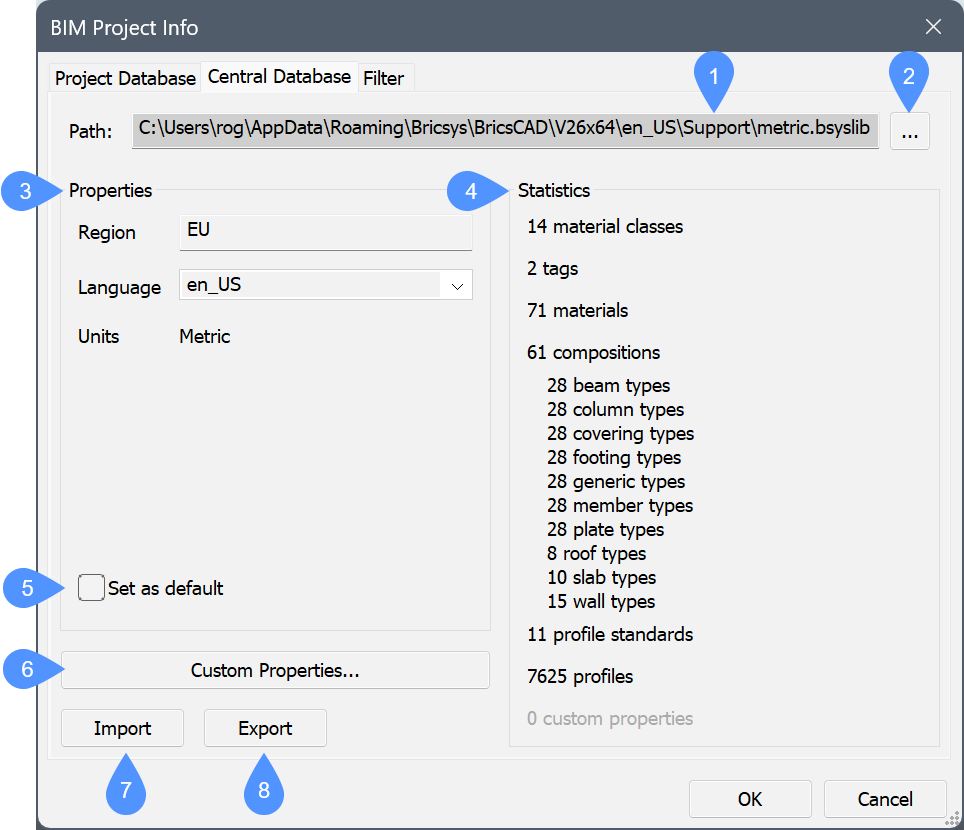Screen dimensions: 964x830
Task: Click the Region input field
Action: click(325, 231)
